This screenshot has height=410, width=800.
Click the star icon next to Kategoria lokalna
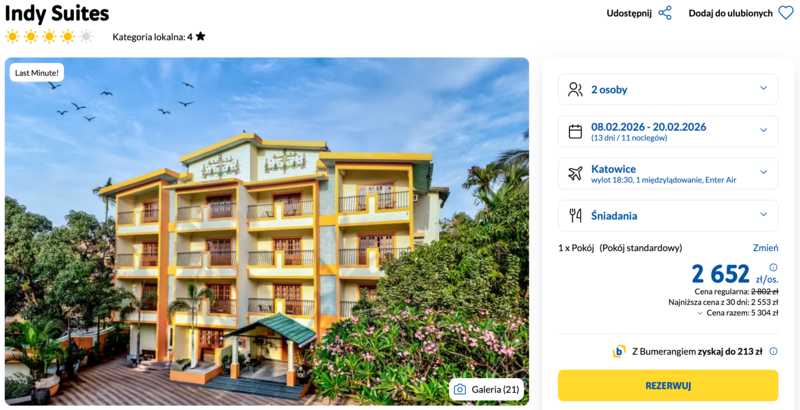pyautogui.click(x=200, y=37)
